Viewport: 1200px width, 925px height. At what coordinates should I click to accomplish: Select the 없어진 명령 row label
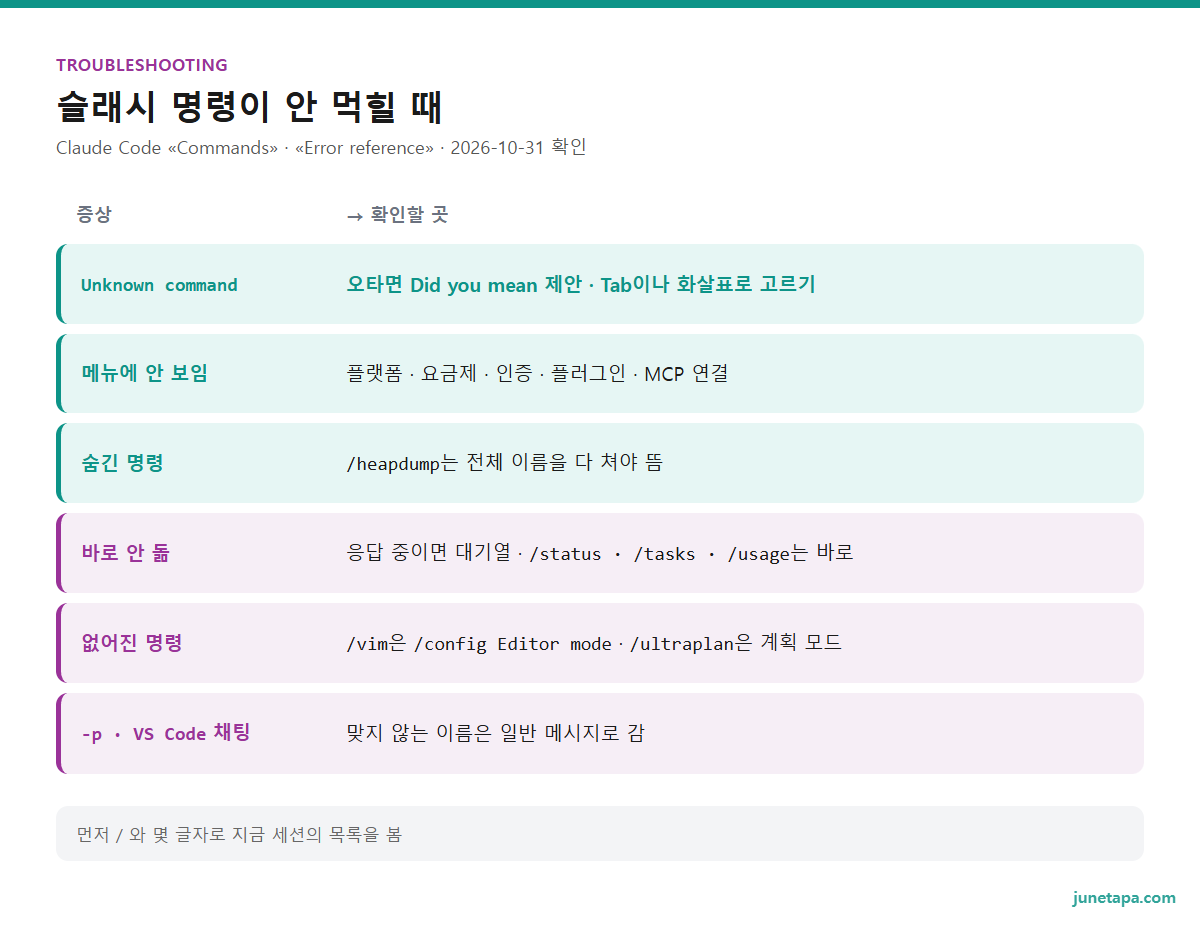pos(132,643)
